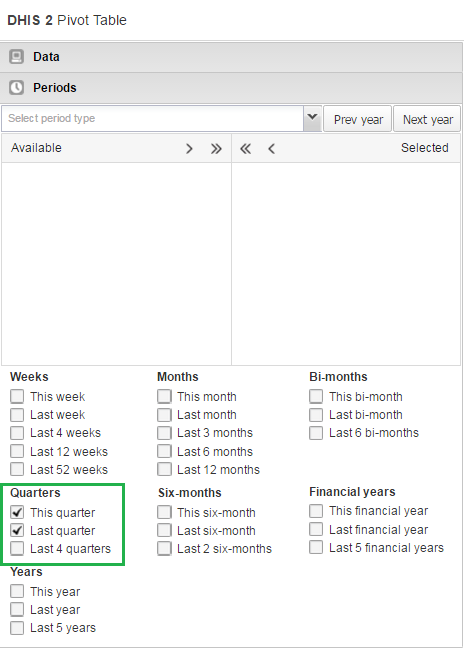The width and height of the screenshot is (464, 648).
Task: Uncheck the Last quarter checkbox
Action: click(x=17, y=530)
